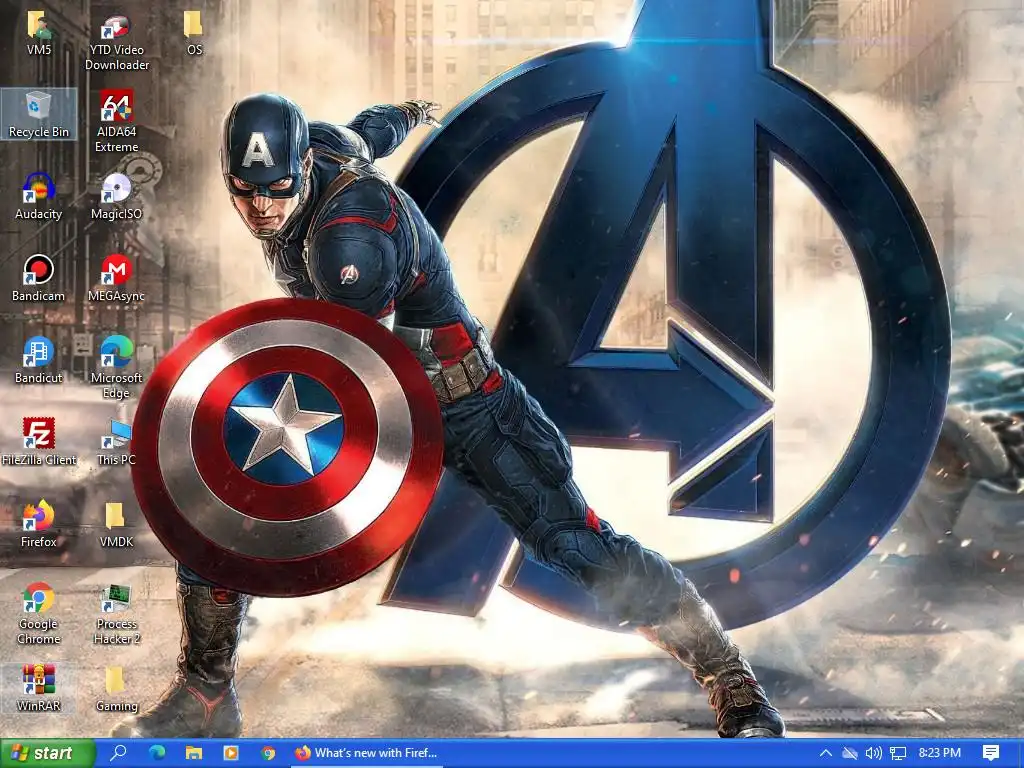Screen dimensions: 1024x768
Task: Expand hidden system tray icons chevron
Action: tap(825, 753)
